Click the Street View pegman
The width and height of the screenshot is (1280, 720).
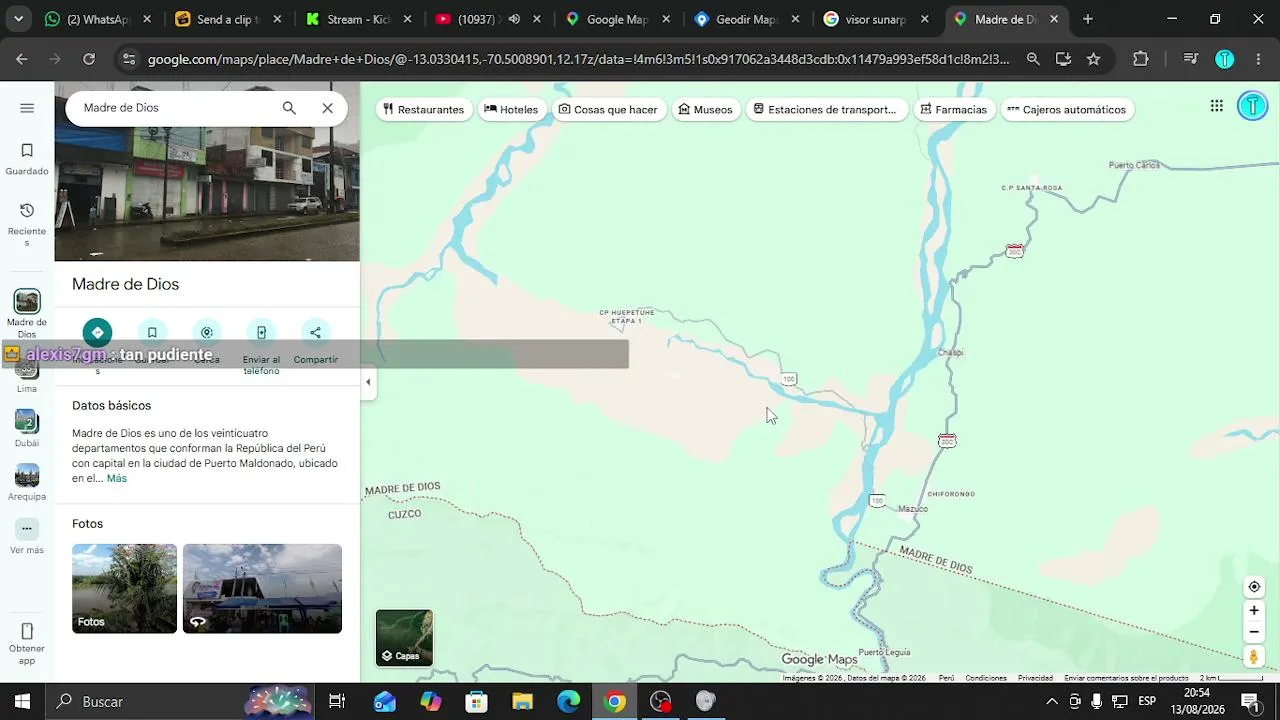1254,656
